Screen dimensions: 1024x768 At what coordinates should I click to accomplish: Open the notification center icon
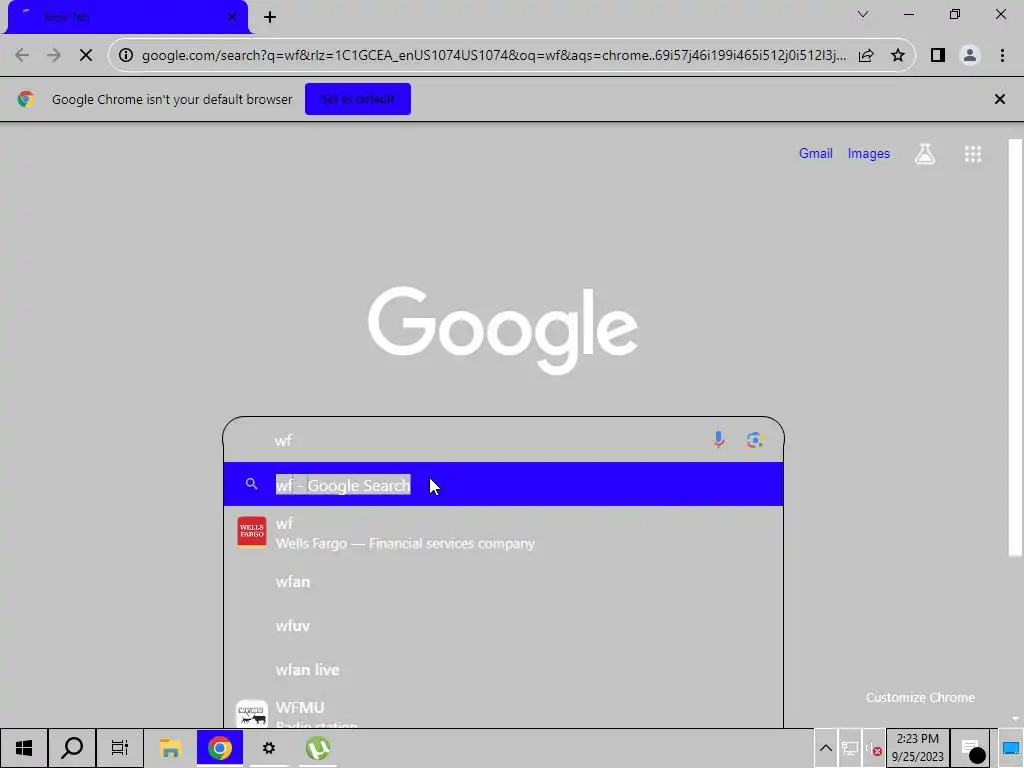click(x=972, y=748)
